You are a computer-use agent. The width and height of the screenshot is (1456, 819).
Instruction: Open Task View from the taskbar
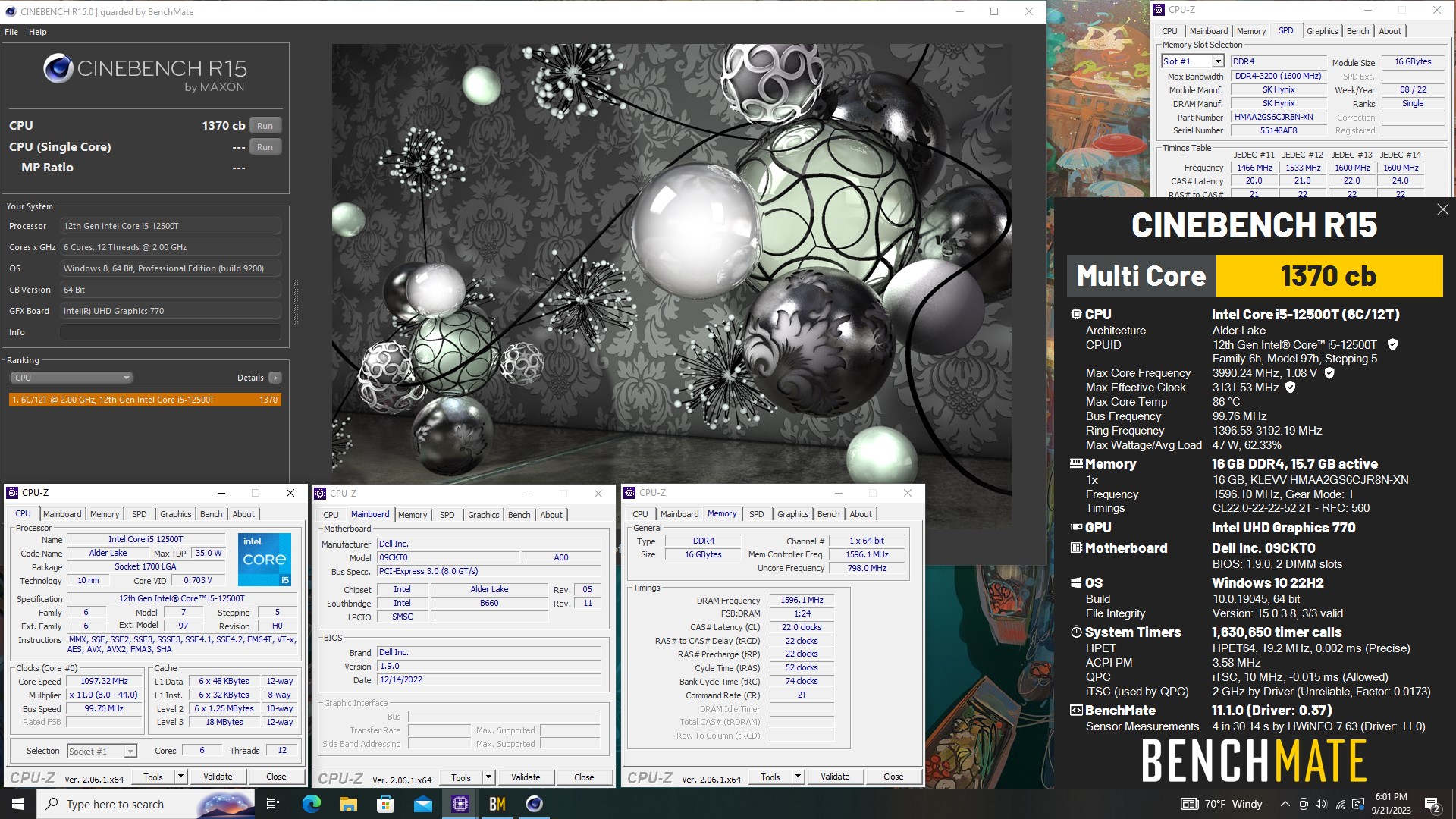point(273,804)
